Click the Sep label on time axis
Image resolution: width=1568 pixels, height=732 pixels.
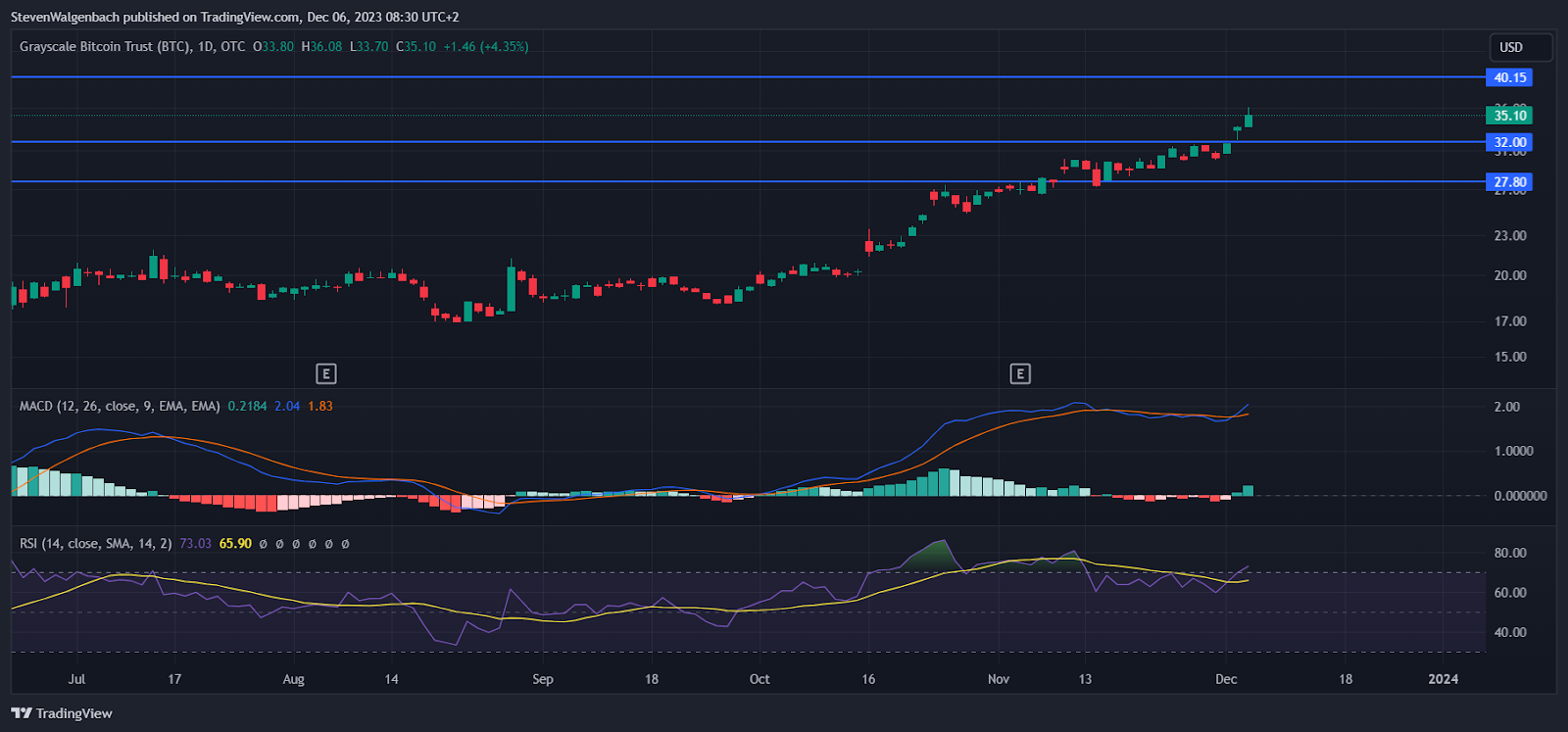coord(542,679)
